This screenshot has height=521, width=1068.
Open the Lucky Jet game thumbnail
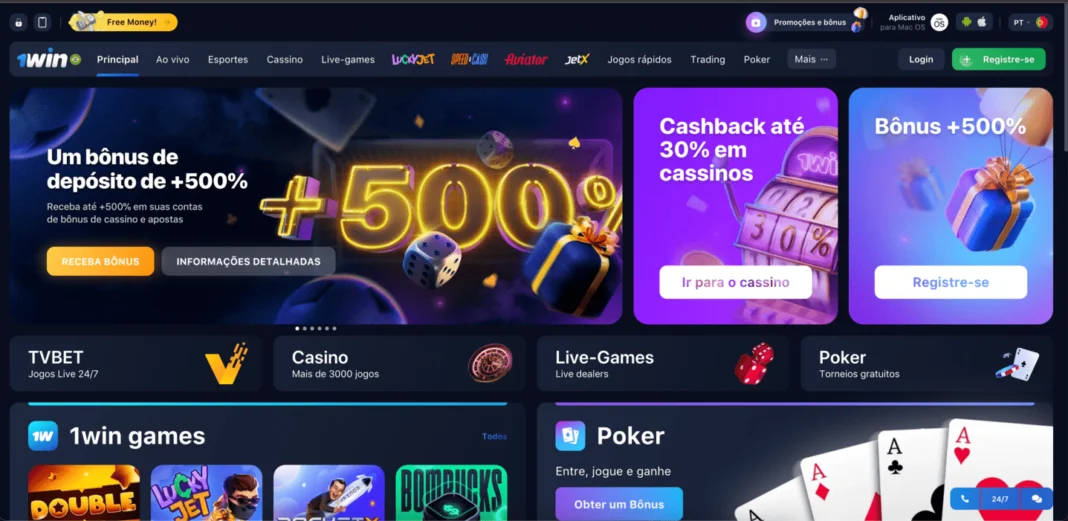[206, 492]
